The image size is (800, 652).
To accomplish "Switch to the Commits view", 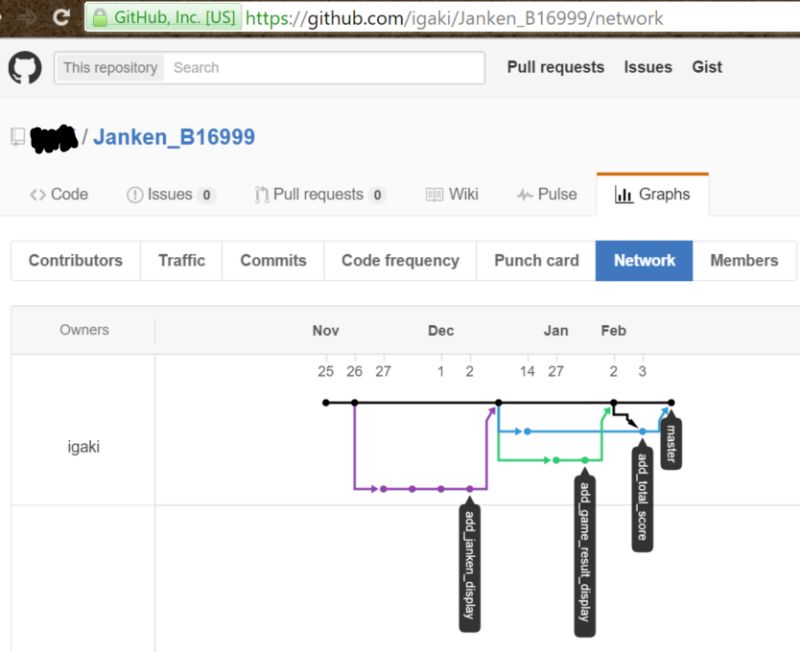I will [x=272, y=260].
